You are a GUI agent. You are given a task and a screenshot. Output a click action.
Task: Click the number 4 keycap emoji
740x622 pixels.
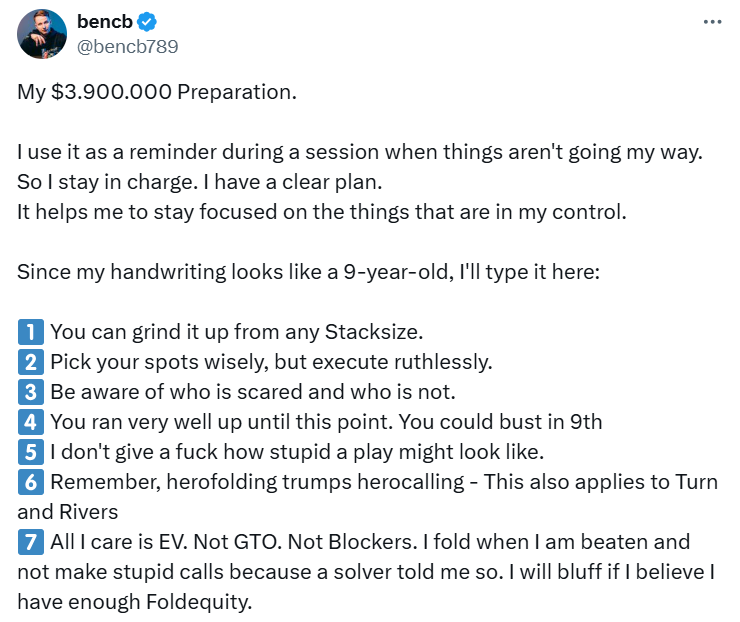29,422
